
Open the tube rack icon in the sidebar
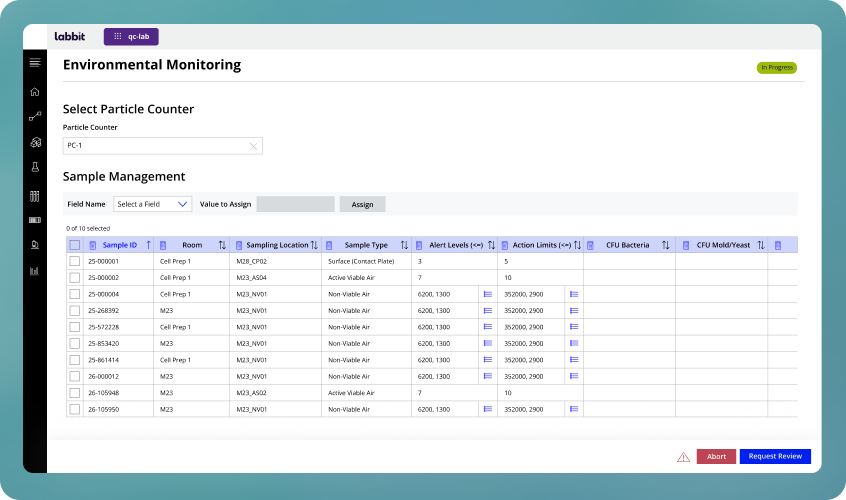point(35,196)
